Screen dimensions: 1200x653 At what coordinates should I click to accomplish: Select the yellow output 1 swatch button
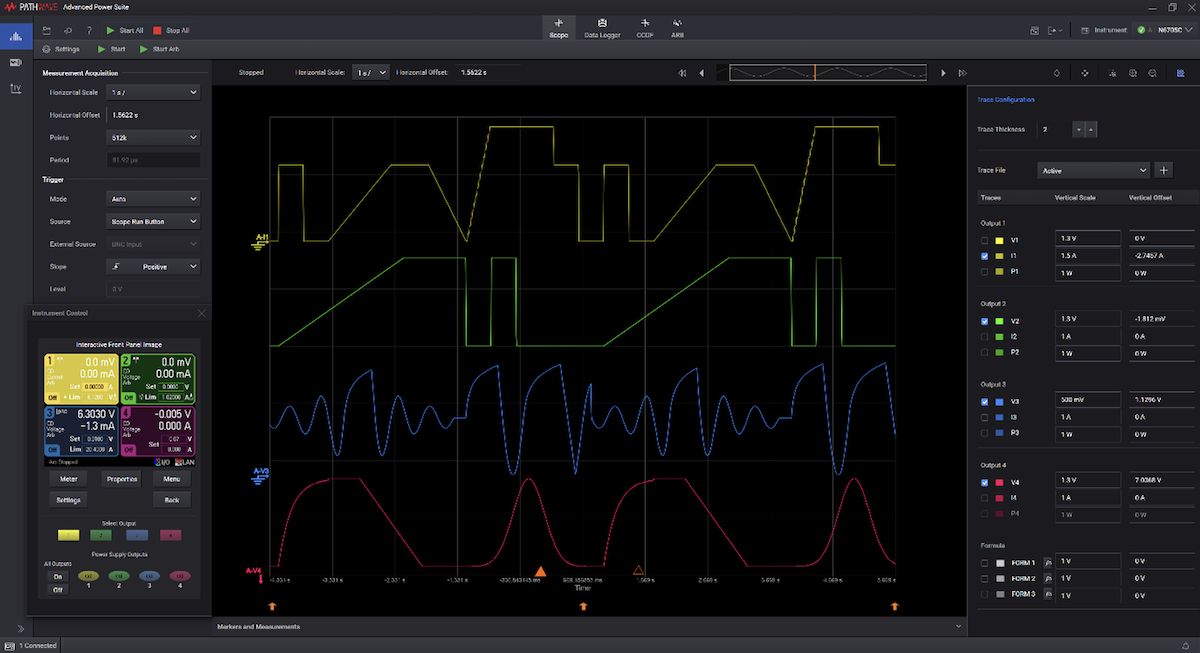point(68,536)
